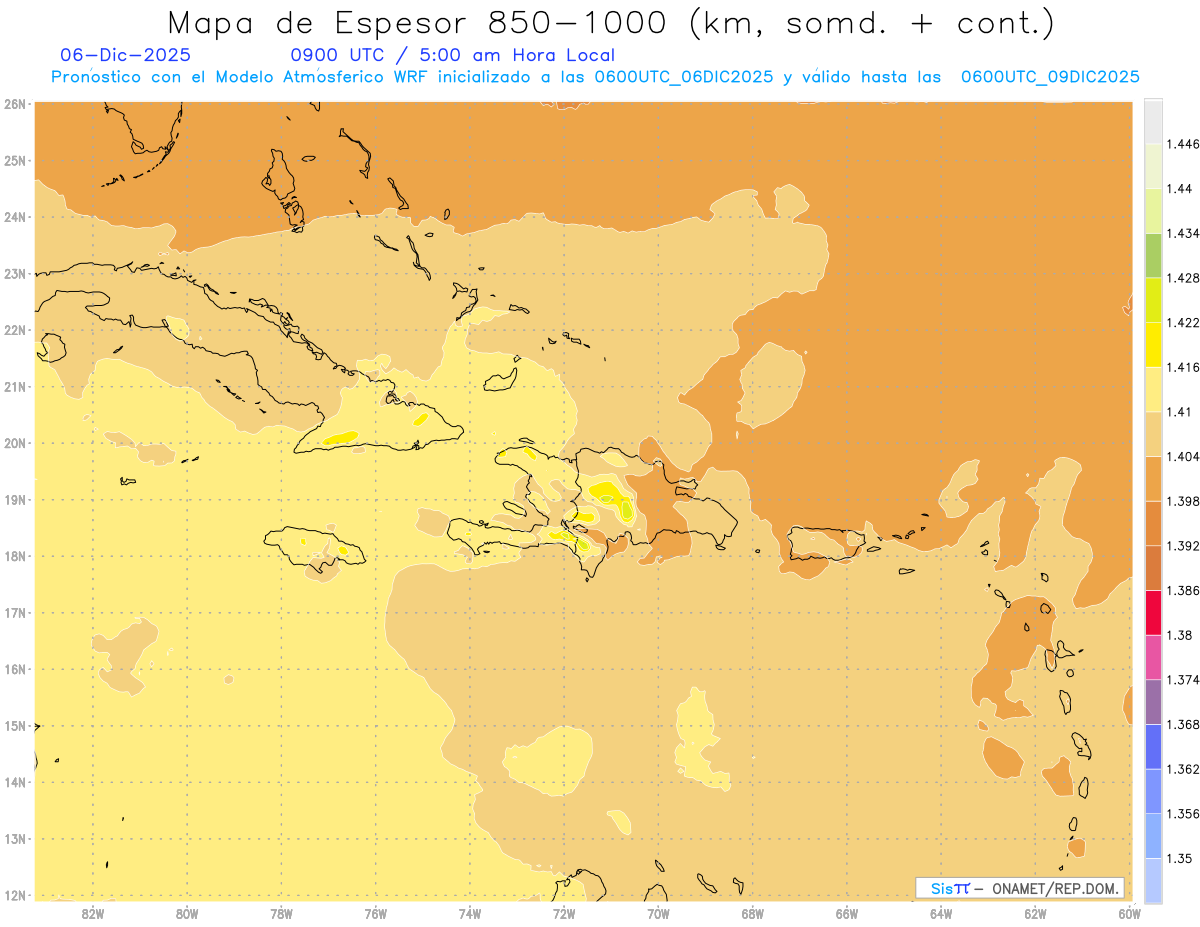This screenshot has height=927, width=1200.
Task: Select the tan legend swatch between 1.404 and 1.41
Action: pos(1154,434)
